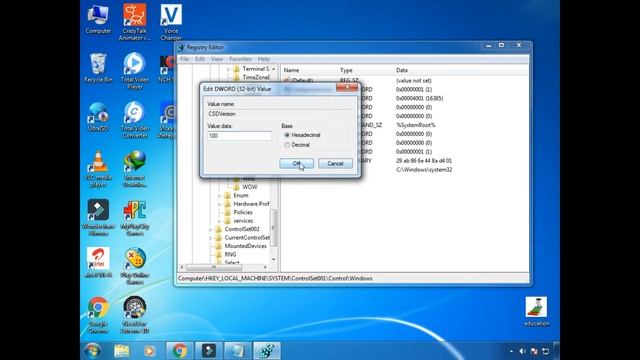Screen dimensions: 640x360
Task: Open the File menu
Action: [x=184, y=59]
